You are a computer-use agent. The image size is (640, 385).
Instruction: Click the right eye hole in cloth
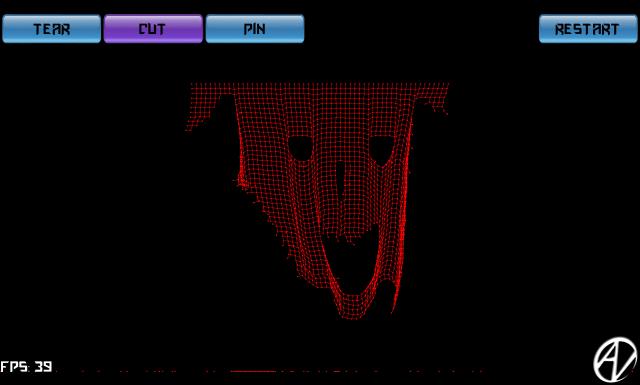[382, 150]
